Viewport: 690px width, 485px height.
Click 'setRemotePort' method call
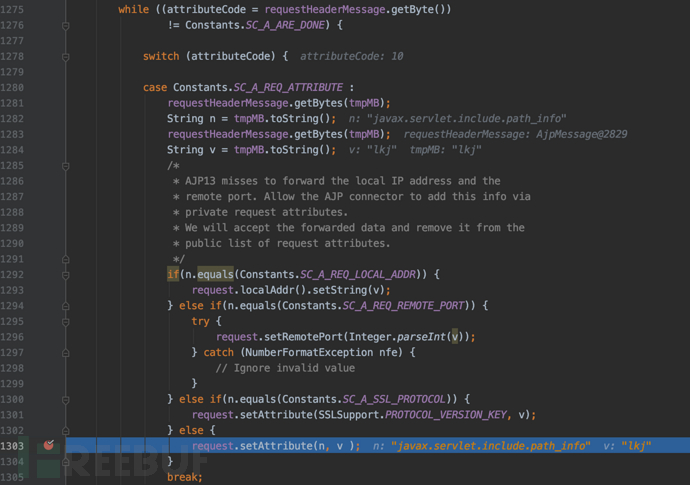point(303,337)
